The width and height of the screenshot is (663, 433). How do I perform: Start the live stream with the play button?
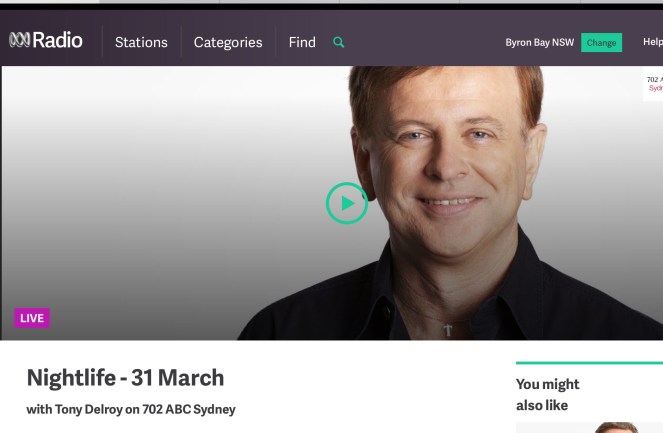coord(347,203)
